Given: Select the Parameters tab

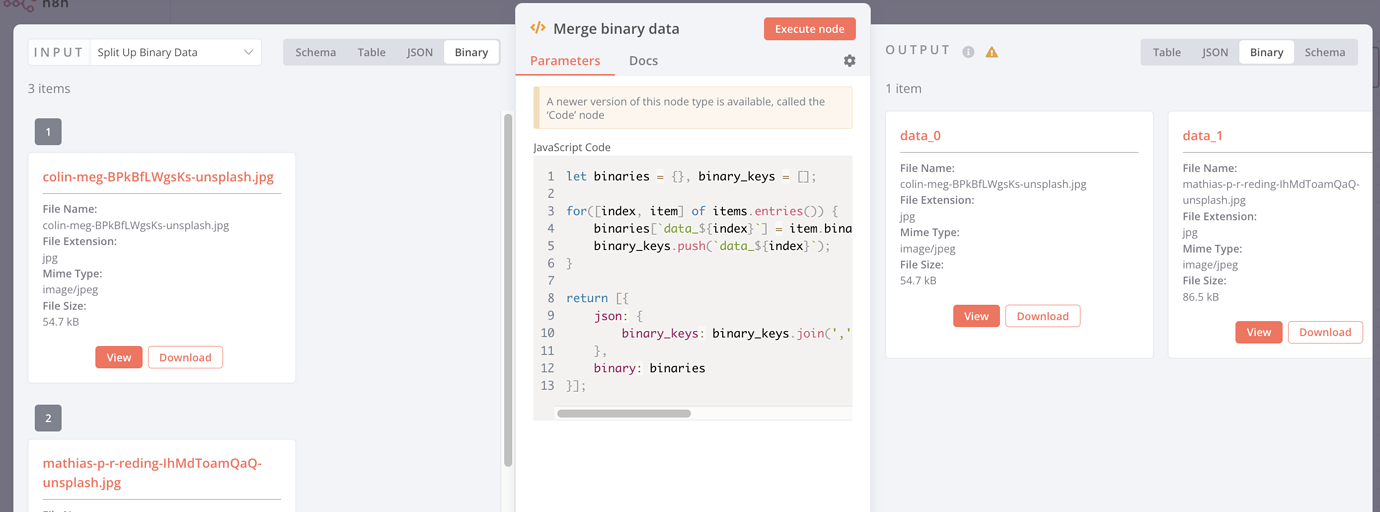Looking at the screenshot, I should pos(565,61).
